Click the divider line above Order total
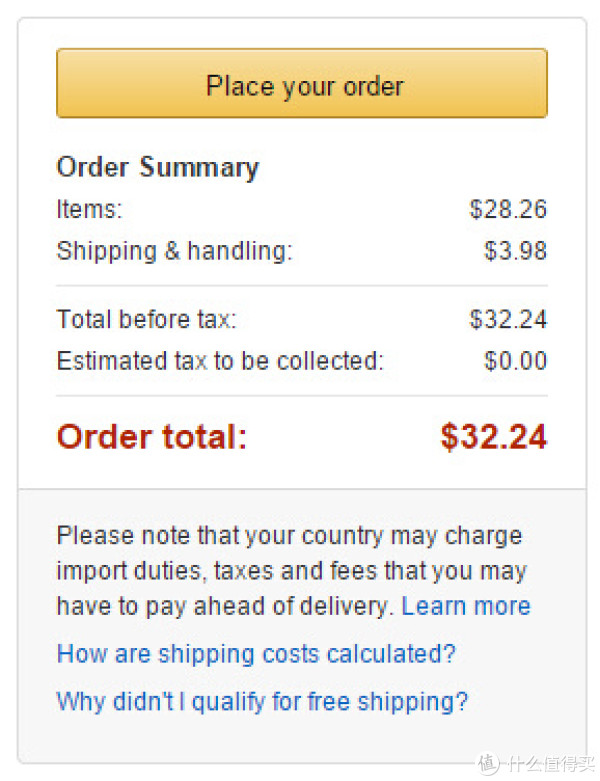600x781 pixels. pos(302,396)
